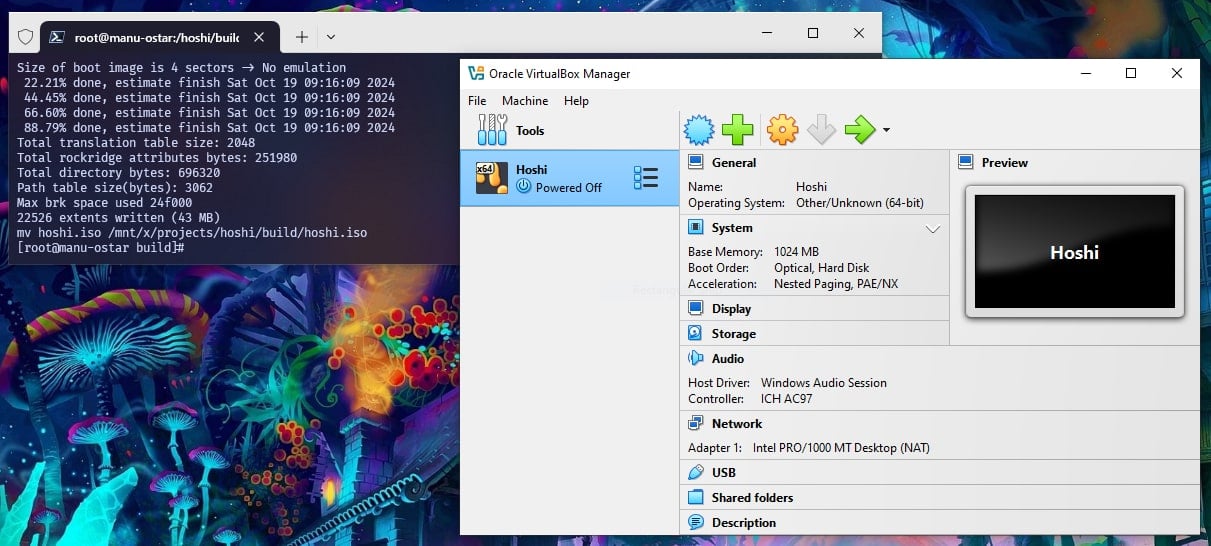Open the Start button dropdown arrow
The image size is (1211, 546).
(x=886, y=130)
